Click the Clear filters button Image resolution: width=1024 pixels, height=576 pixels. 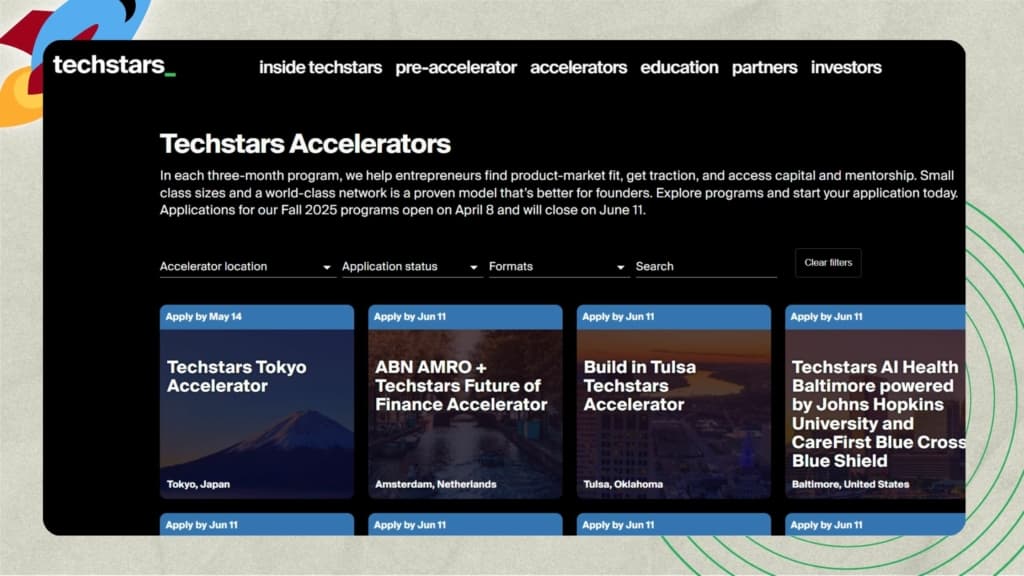point(828,263)
